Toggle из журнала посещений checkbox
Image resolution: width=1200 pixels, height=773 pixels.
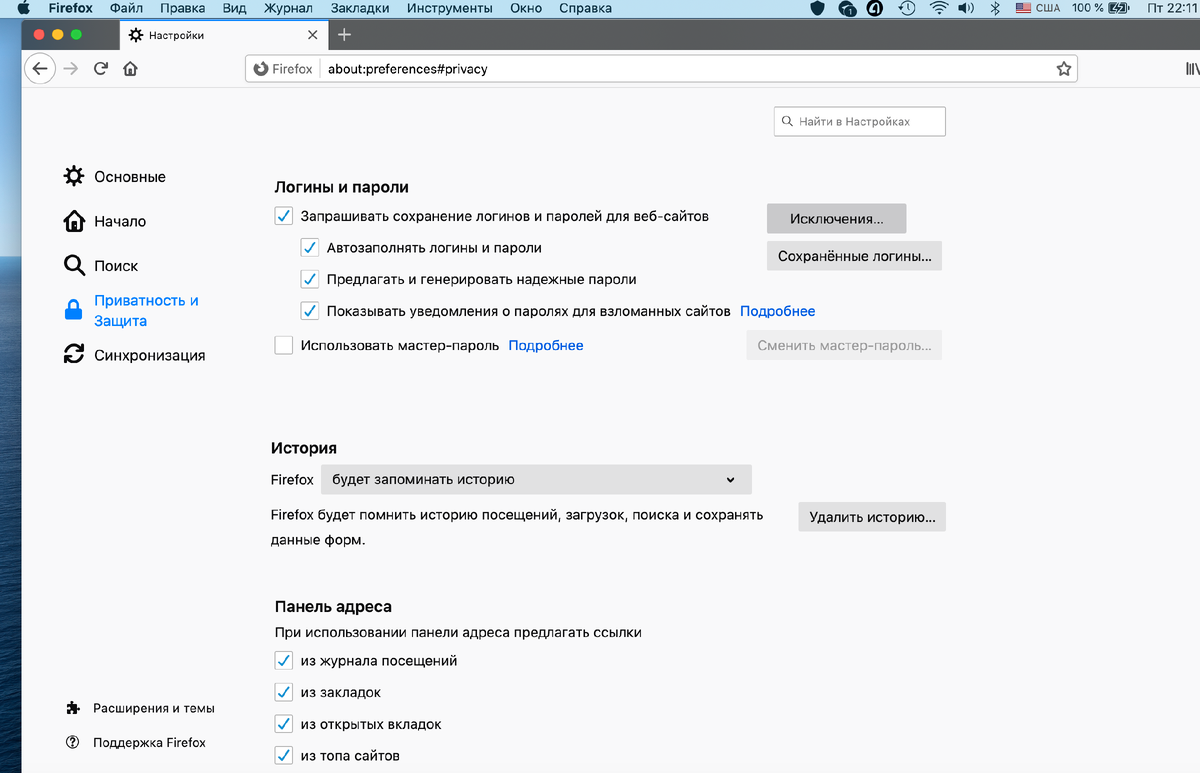[284, 661]
